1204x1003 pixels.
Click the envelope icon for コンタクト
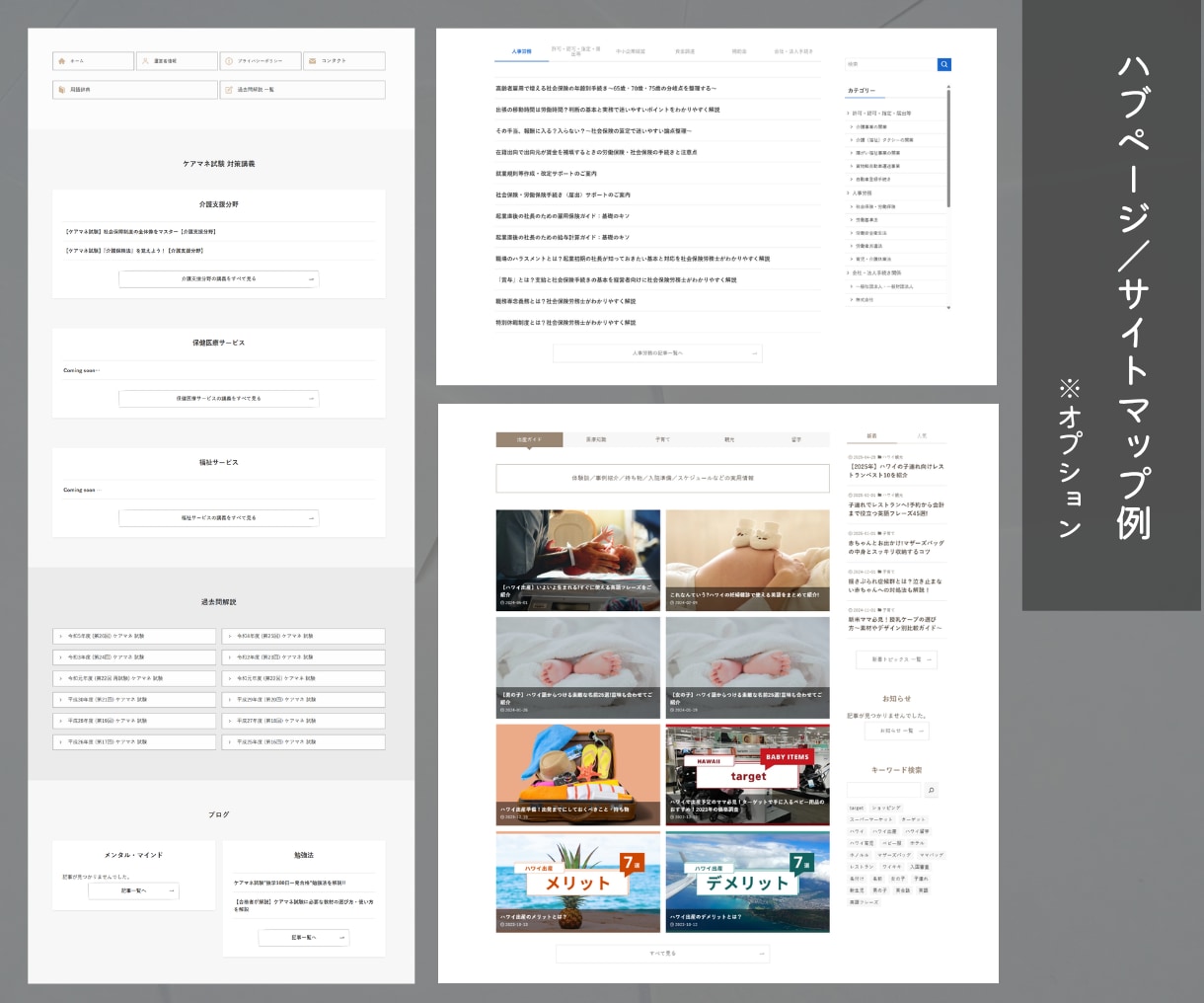[x=313, y=61]
